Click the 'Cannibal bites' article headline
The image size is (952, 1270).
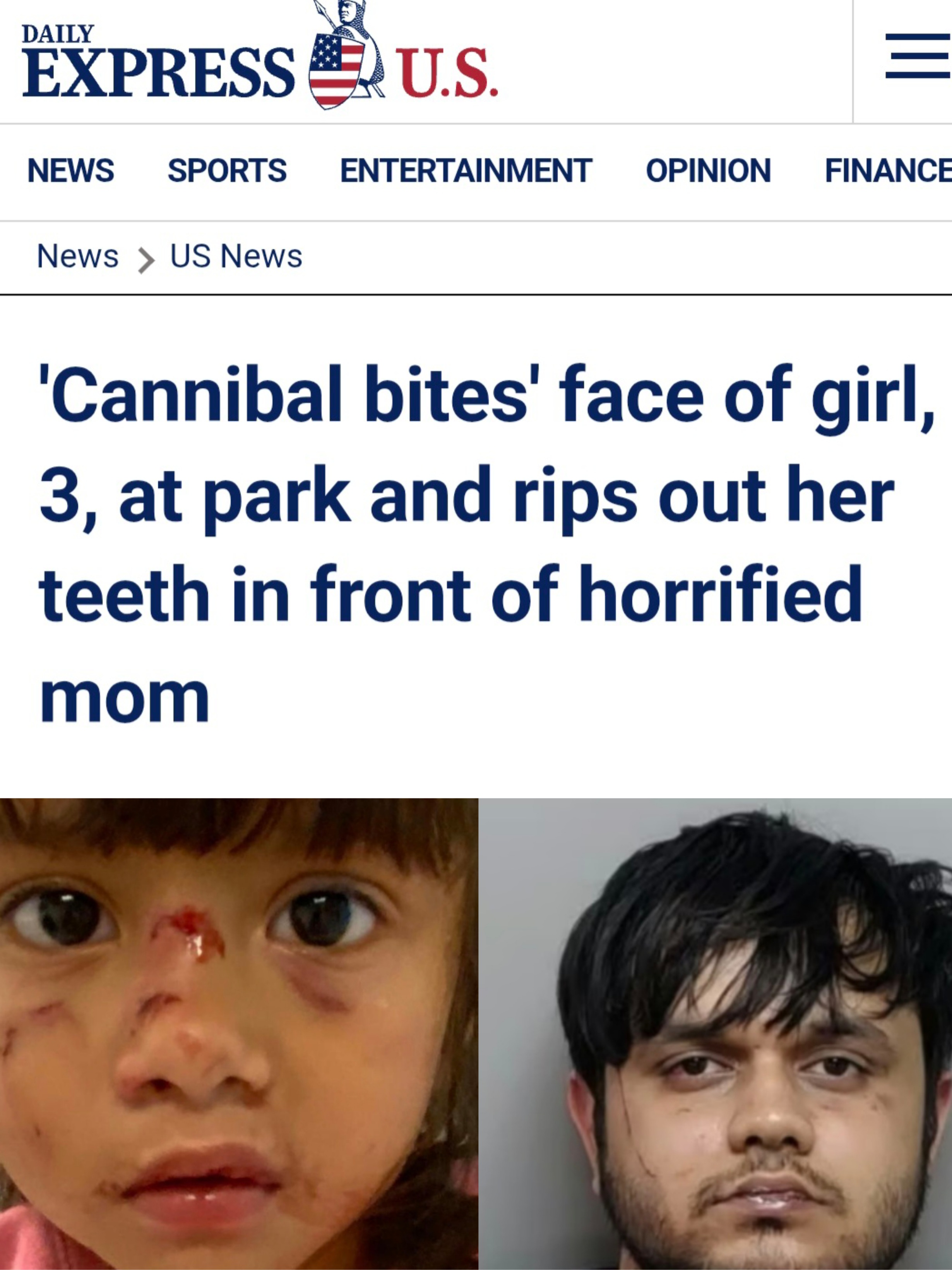point(486,544)
